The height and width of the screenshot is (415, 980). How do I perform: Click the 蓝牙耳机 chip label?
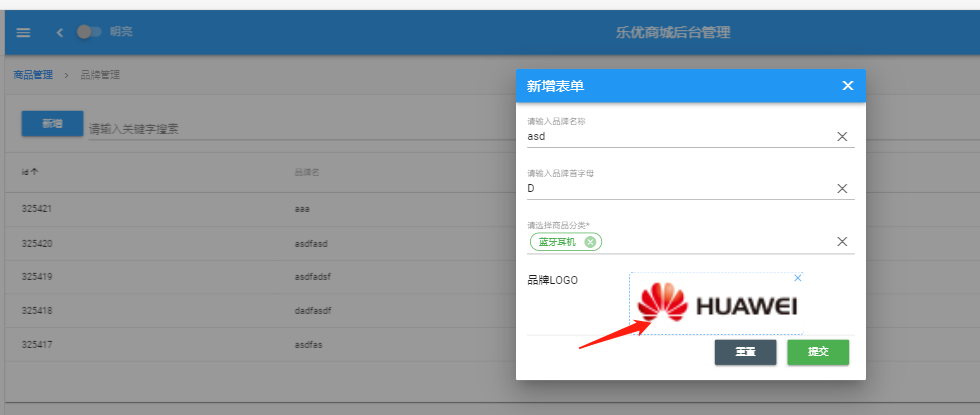558,242
